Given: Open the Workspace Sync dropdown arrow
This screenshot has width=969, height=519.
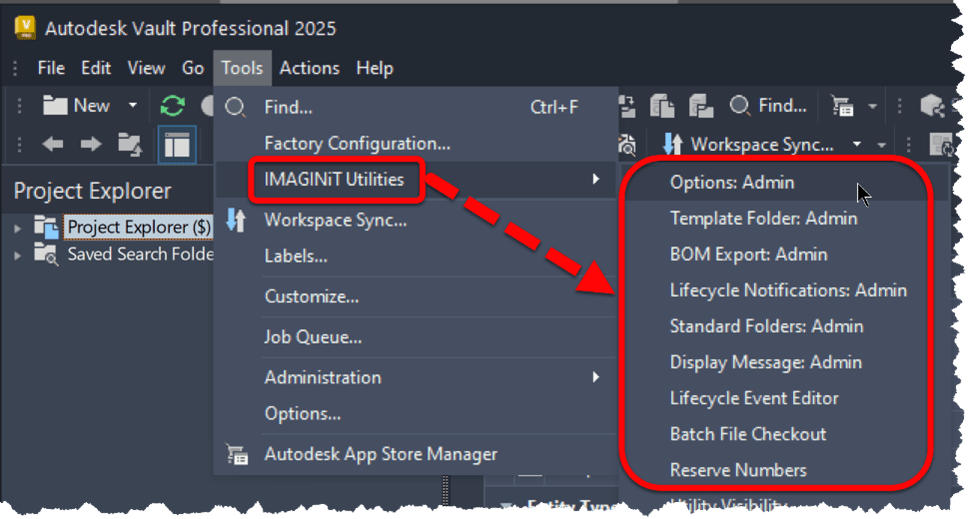Looking at the screenshot, I should pos(857,145).
